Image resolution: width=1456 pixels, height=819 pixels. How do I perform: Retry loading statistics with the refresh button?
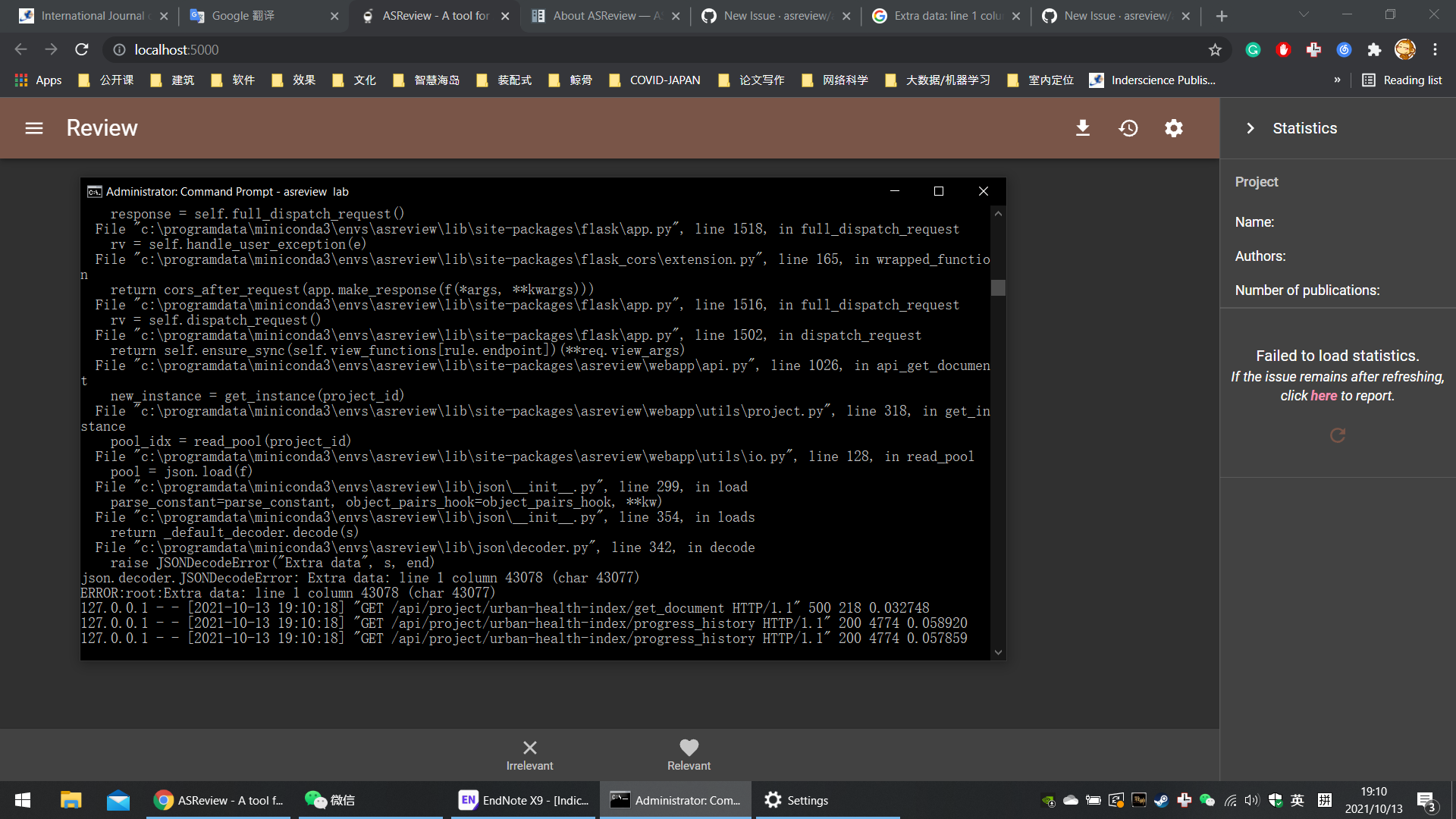(1337, 435)
